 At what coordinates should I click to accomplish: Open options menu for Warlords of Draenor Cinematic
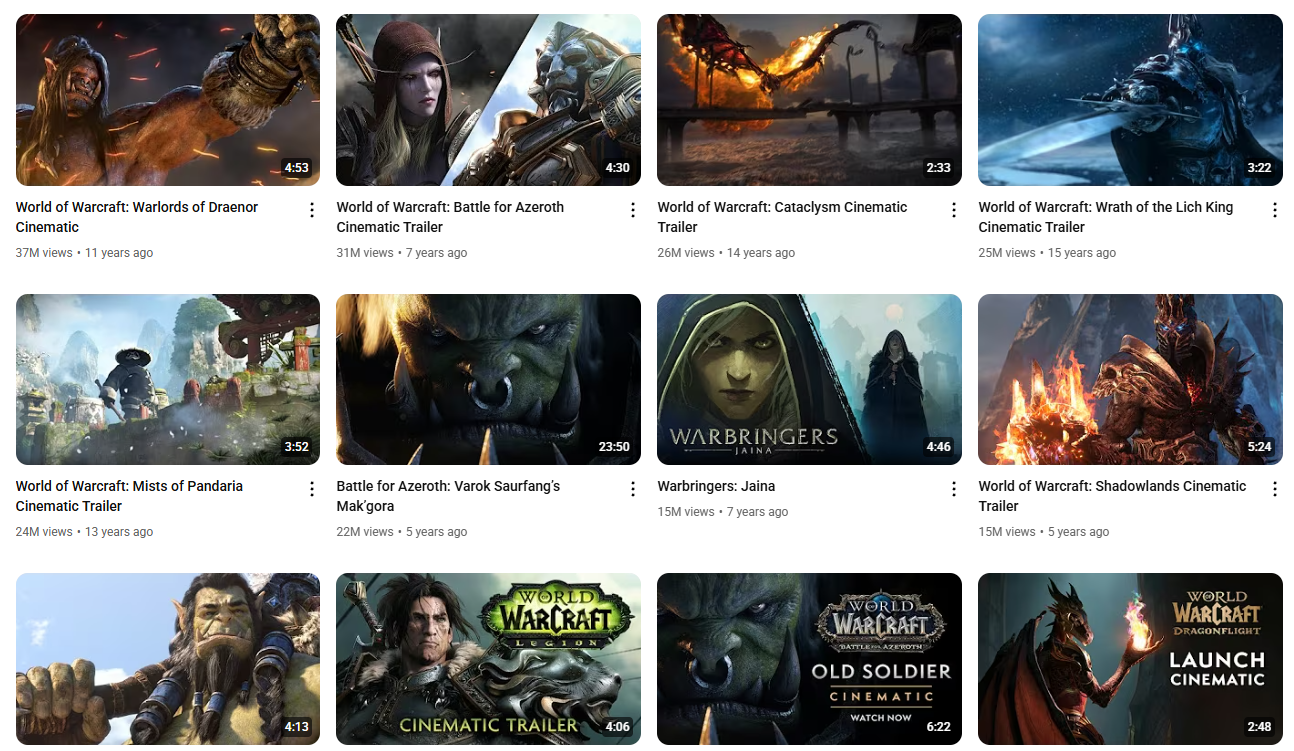coord(312,210)
